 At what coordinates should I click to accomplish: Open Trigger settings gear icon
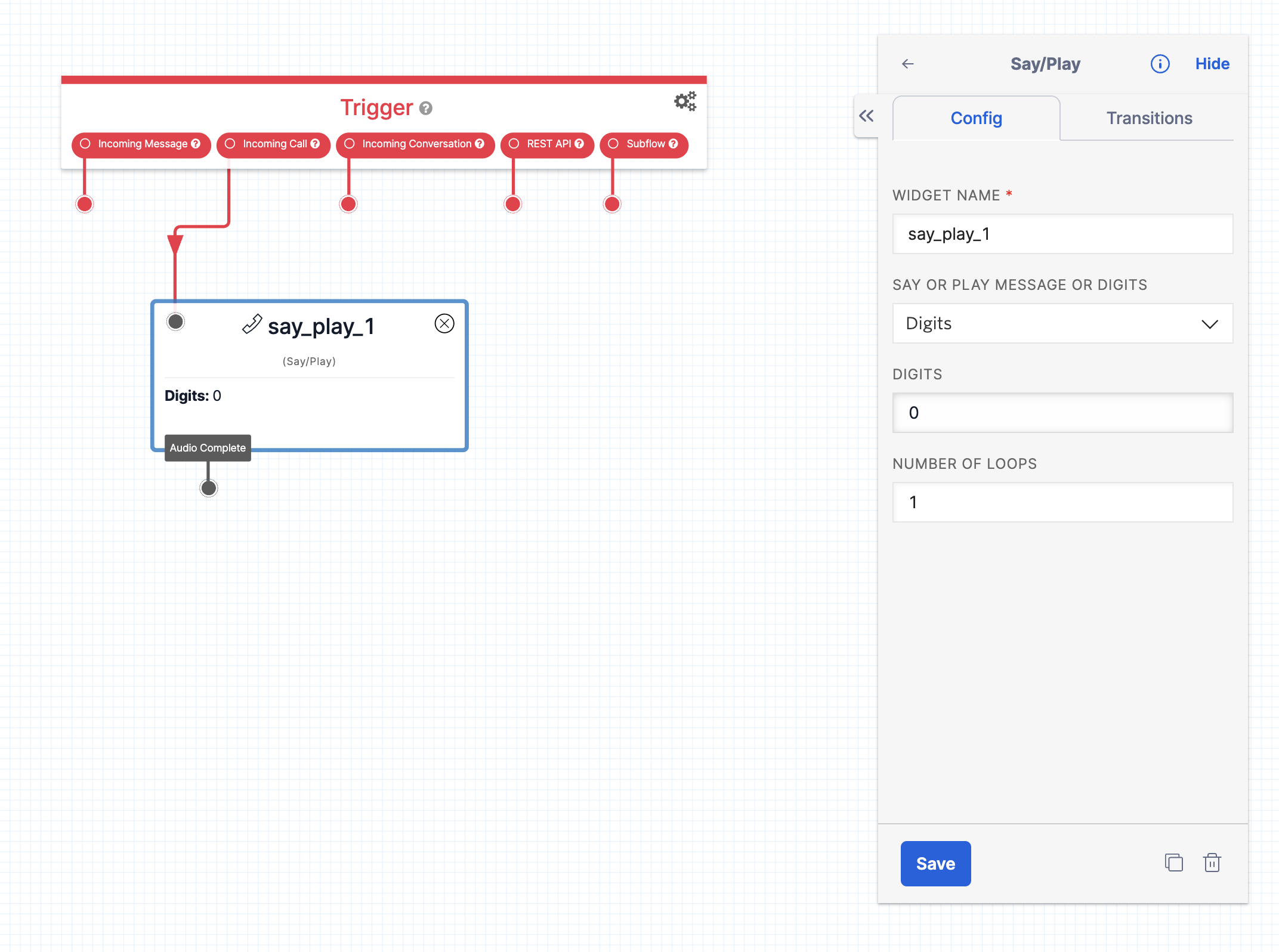(685, 101)
